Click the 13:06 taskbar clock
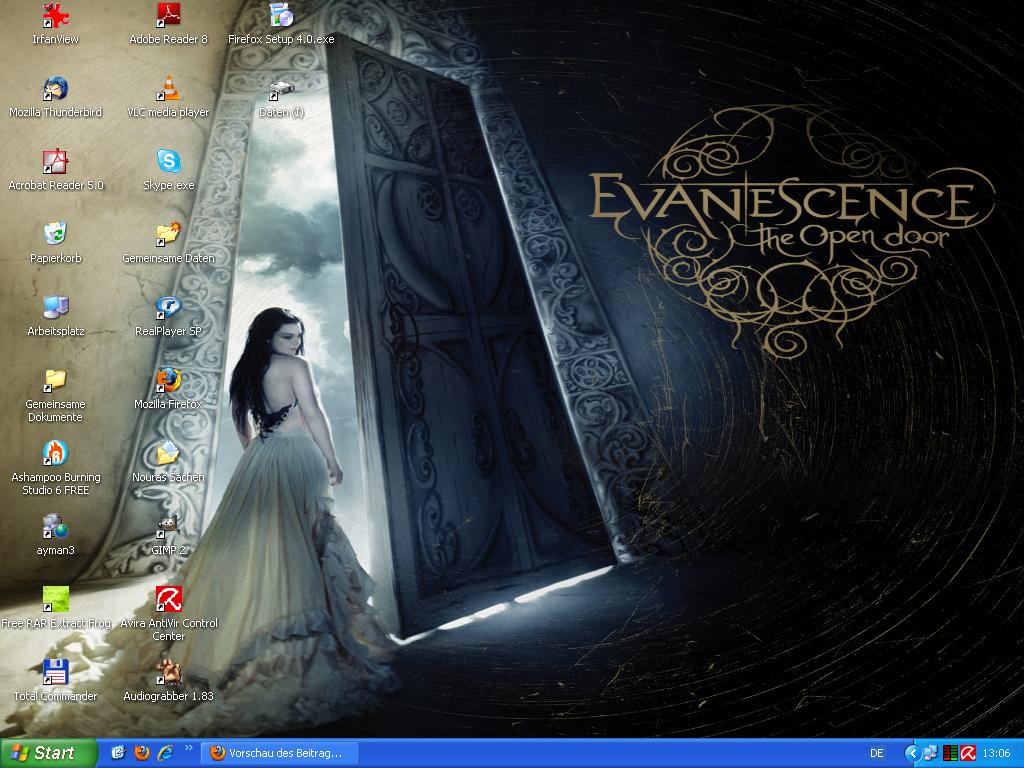 pos(996,754)
